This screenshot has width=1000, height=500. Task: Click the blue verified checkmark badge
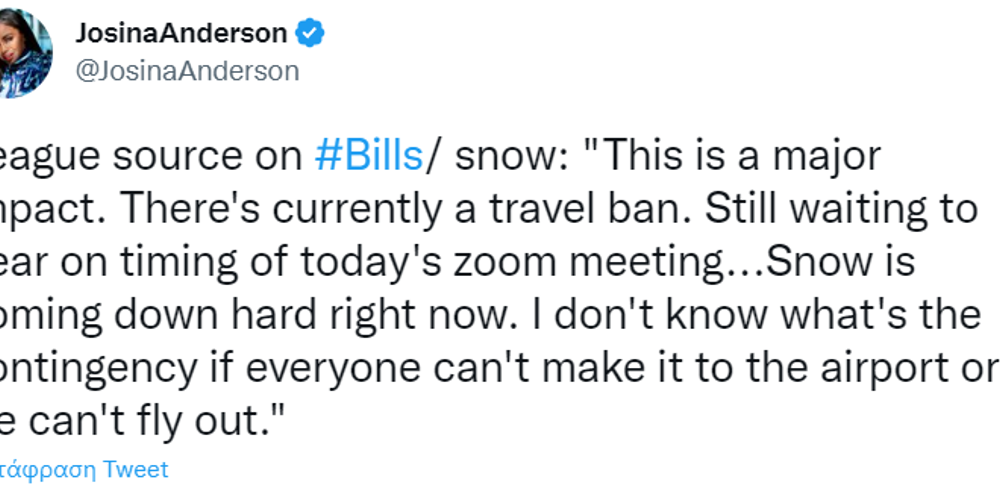pyautogui.click(x=310, y=33)
